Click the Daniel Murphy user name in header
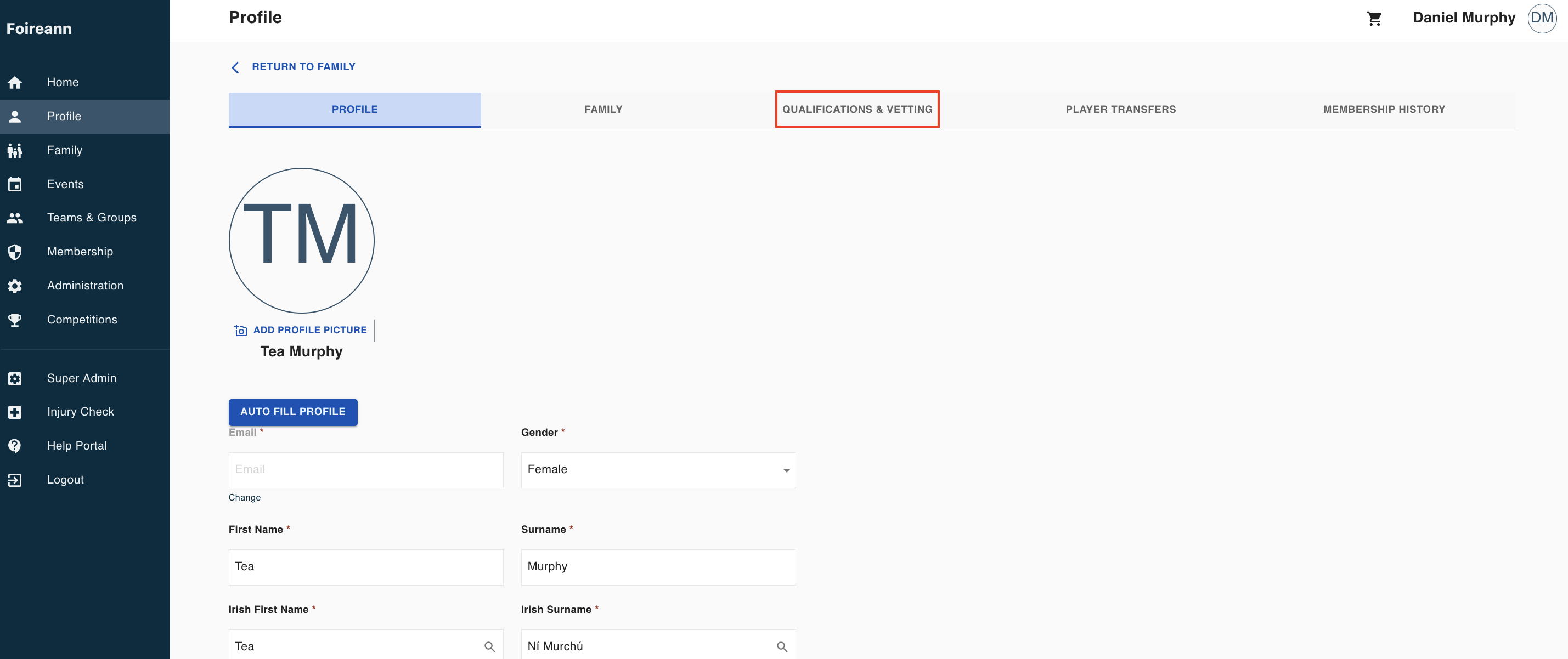The width and height of the screenshot is (1568, 659). click(1463, 18)
